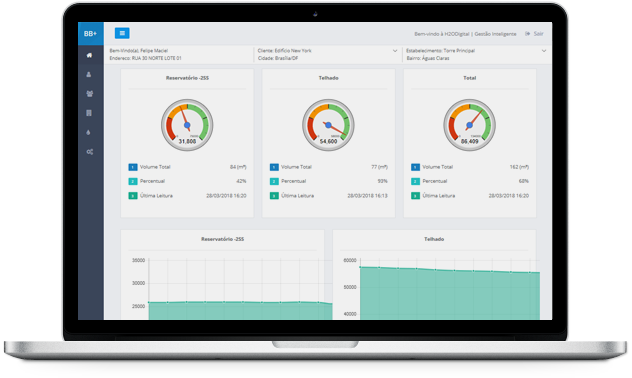632x378 pixels.
Task: Click the Bairro: Águas Claras text
Action: pos(428,58)
